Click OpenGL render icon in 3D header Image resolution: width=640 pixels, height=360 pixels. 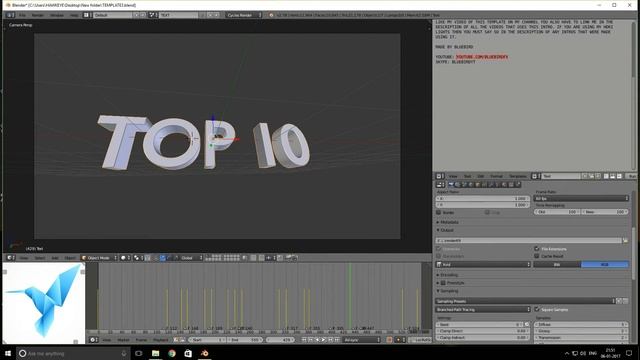click(288, 258)
